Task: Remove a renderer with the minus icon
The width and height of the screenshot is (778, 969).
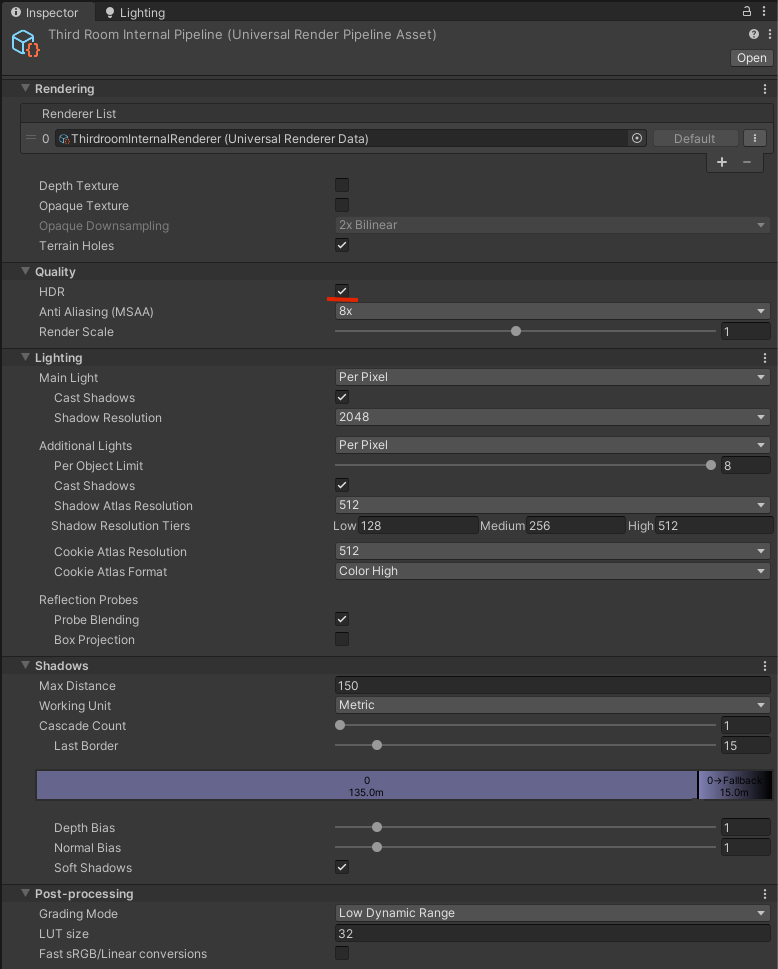Action: 747,162
